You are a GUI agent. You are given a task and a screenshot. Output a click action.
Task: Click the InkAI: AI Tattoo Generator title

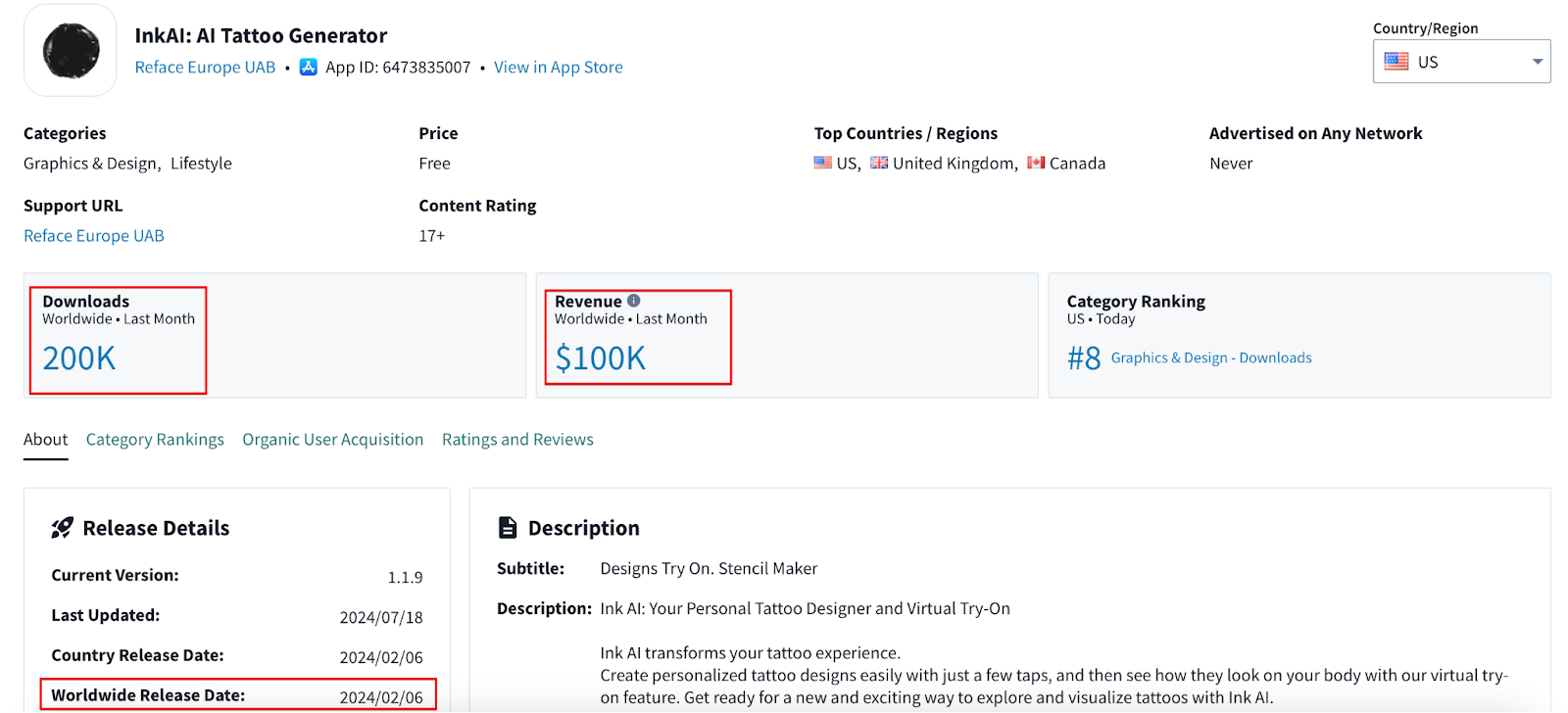261,36
